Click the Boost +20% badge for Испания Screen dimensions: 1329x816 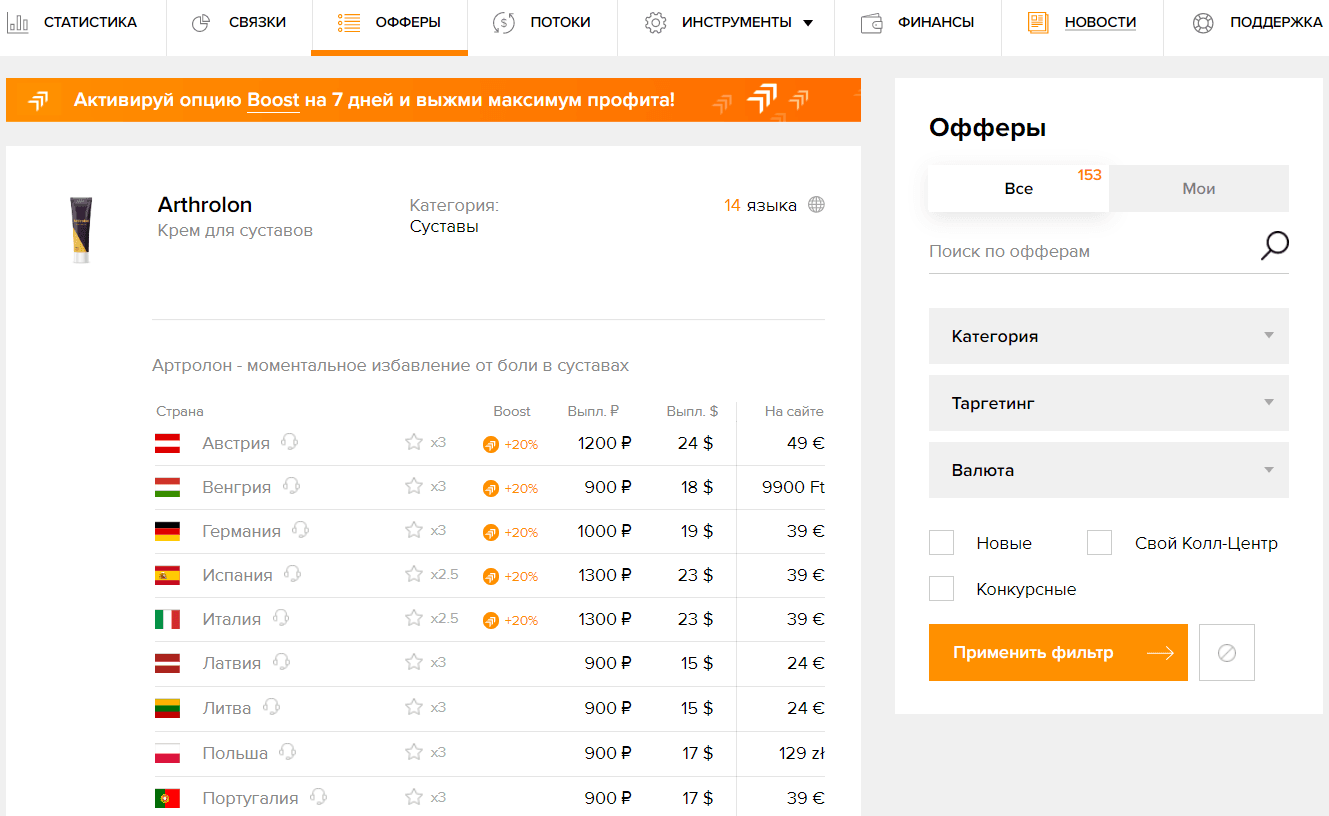point(510,576)
